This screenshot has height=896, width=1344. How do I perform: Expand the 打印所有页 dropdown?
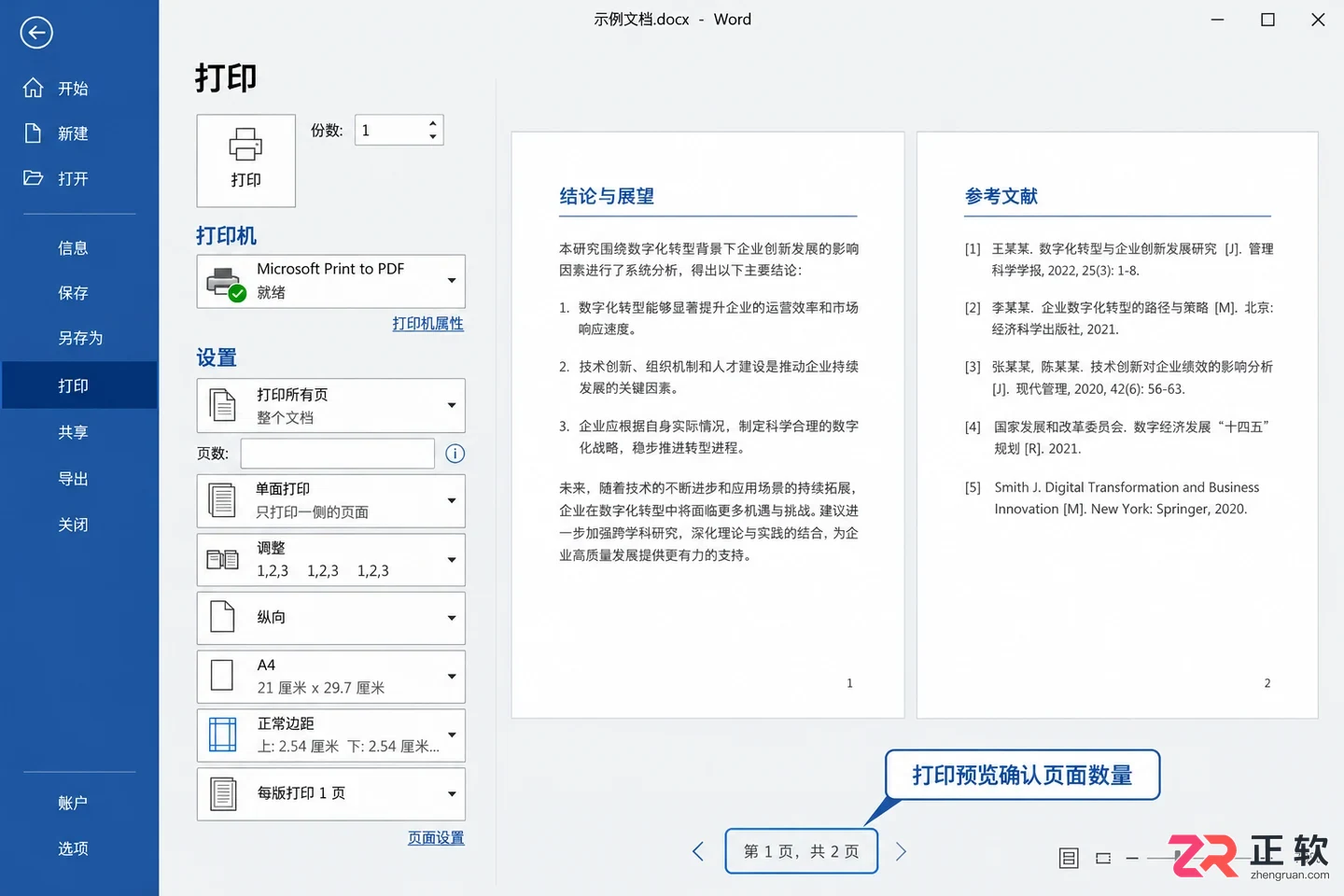(452, 405)
